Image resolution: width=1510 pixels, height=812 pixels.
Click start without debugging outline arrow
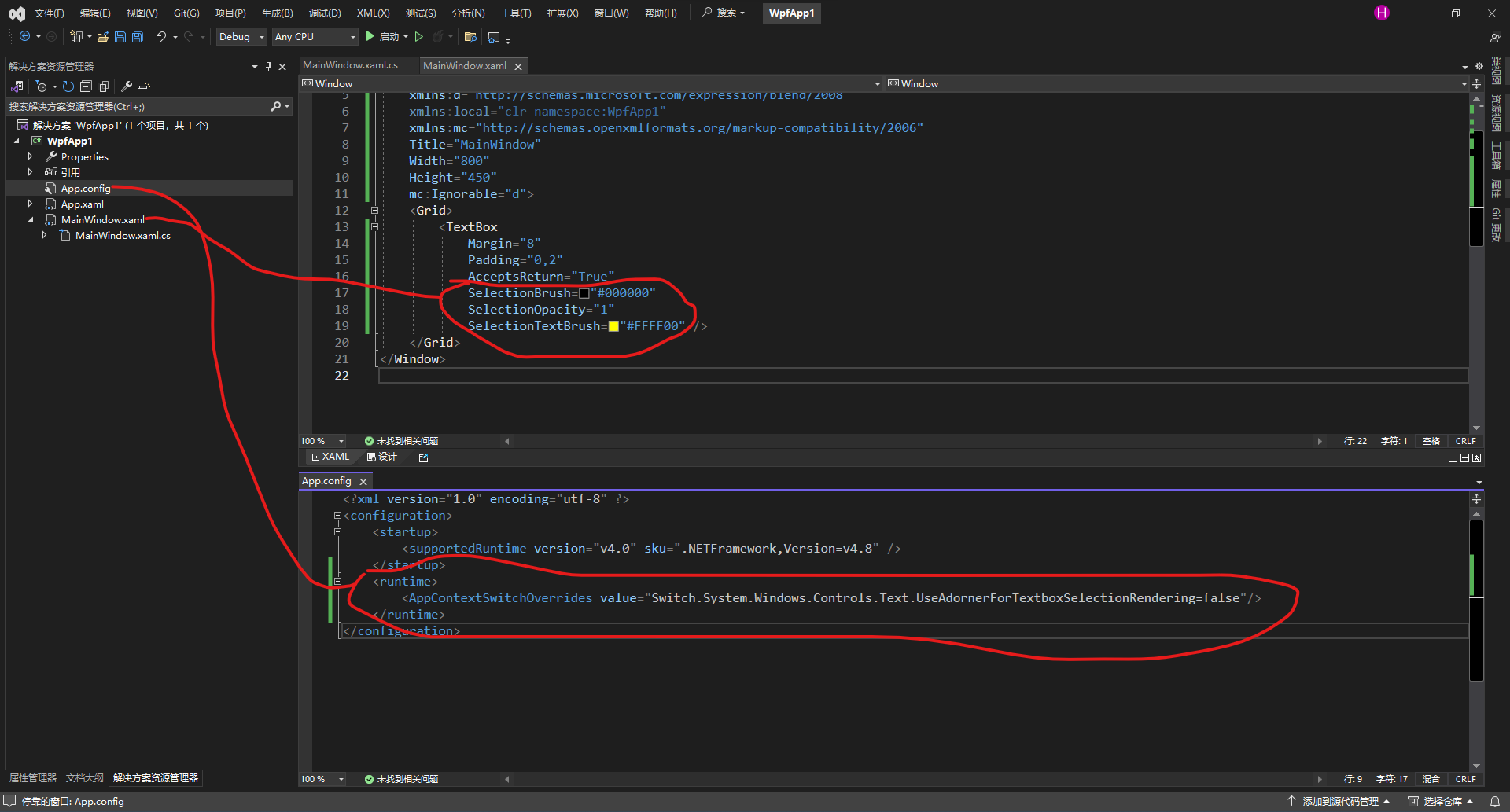coord(419,36)
